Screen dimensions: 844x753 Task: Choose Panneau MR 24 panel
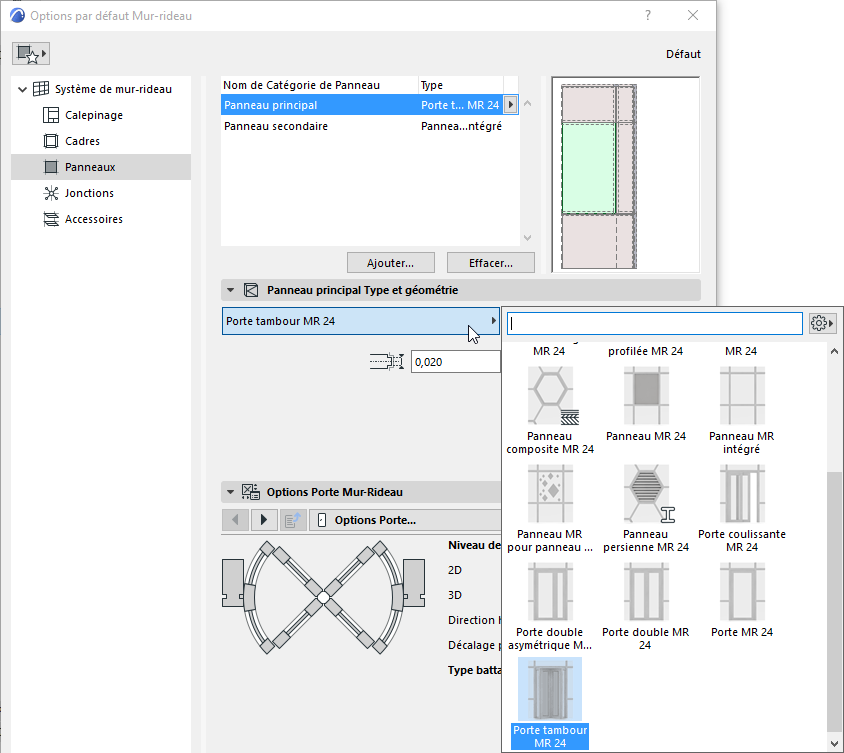(646, 405)
